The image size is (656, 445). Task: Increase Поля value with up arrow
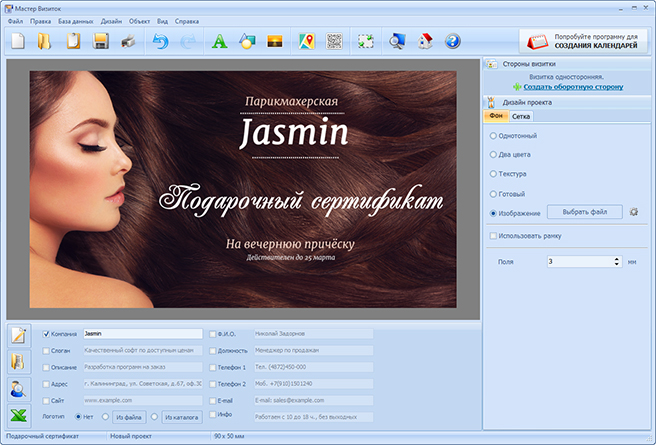click(x=617, y=259)
